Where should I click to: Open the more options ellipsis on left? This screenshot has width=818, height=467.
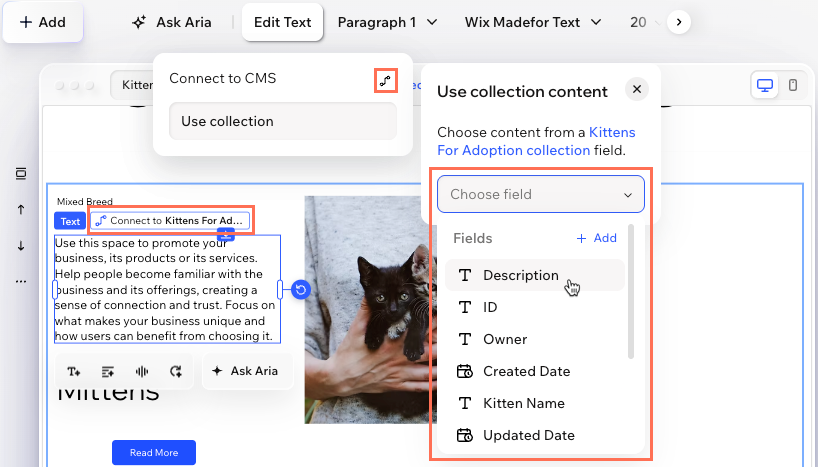coord(21,281)
